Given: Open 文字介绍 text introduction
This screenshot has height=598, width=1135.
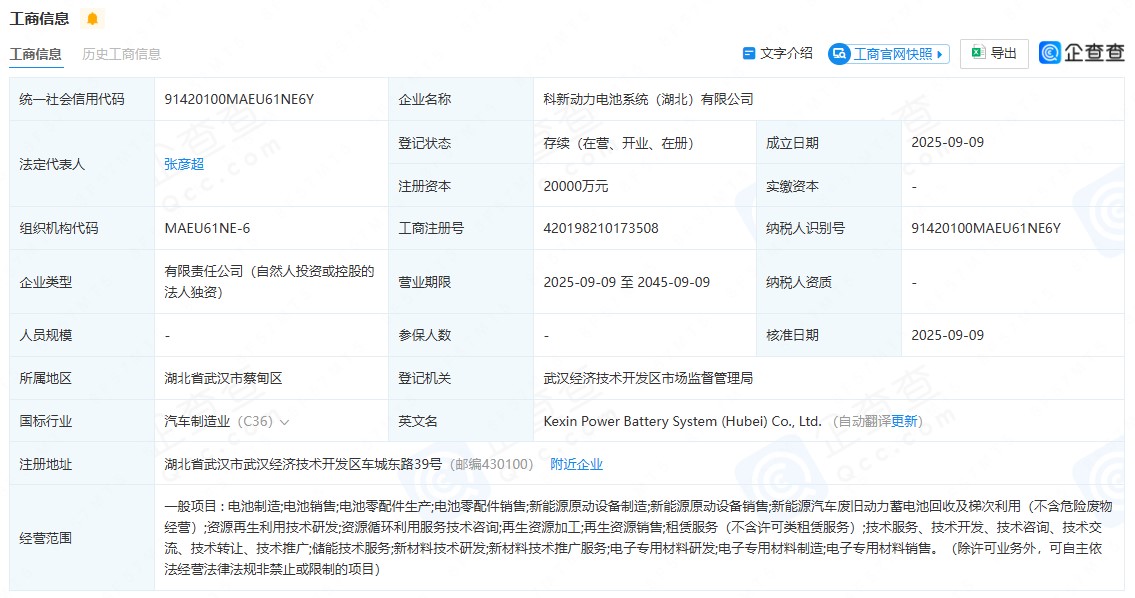Looking at the screenshot, I should (778, 54).
